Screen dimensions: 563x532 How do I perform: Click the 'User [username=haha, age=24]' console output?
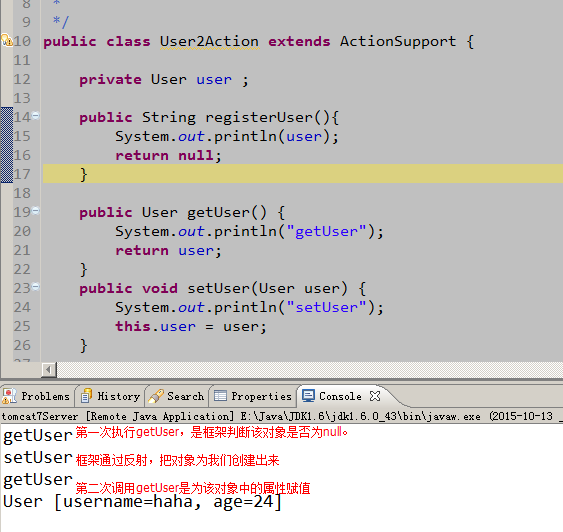coord(143,502)
